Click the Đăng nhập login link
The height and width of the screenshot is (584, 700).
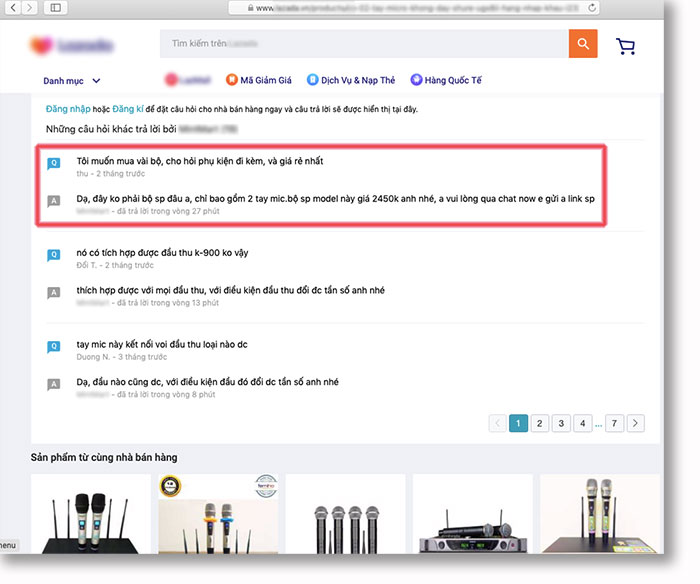(x=68, y=109)
